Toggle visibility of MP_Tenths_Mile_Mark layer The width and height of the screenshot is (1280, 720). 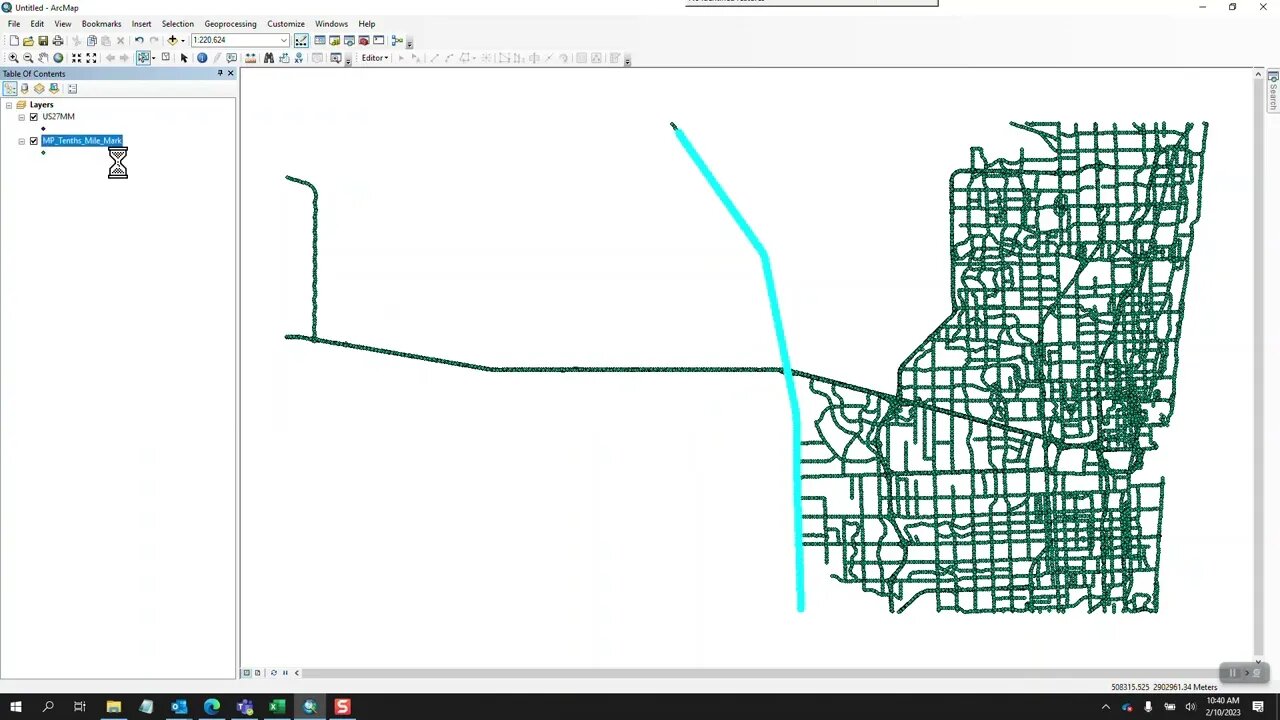[33, 141]
